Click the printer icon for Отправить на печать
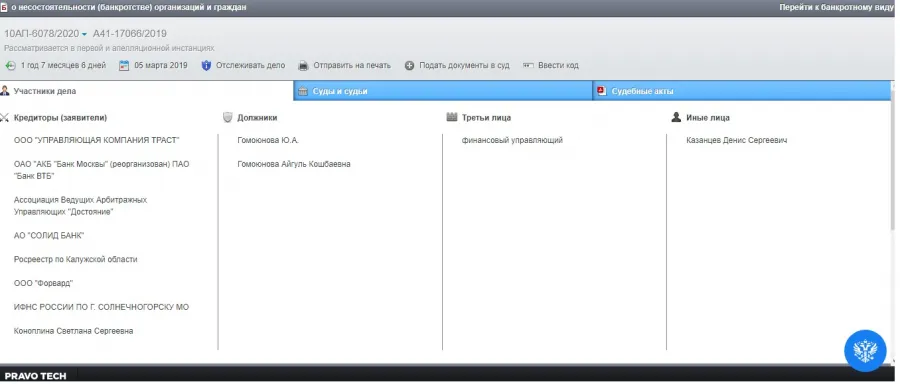The width and height of the screenshot is (900, 384). [x=304, y=66]
